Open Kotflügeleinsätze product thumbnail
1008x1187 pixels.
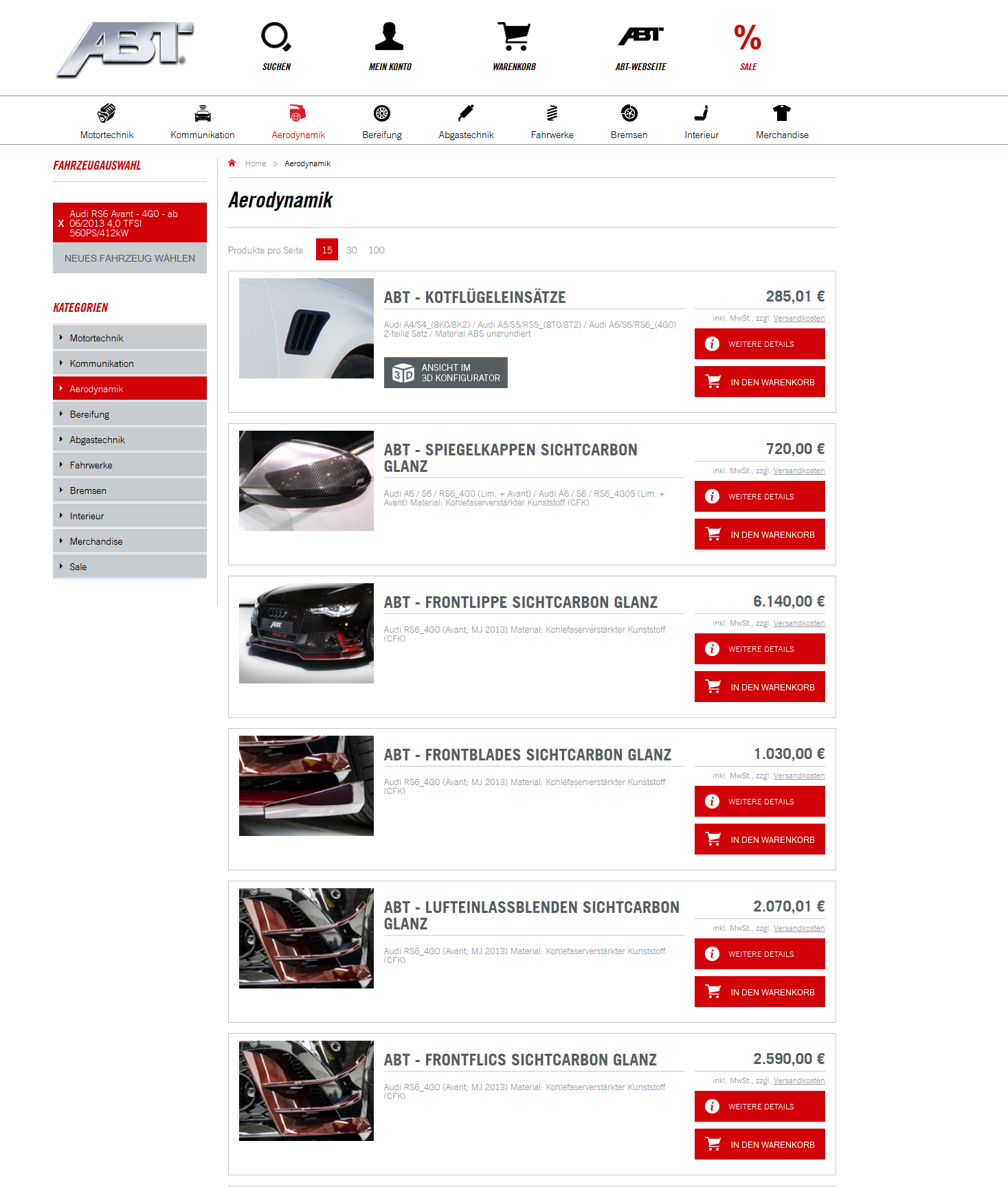(x=306, y=328)
